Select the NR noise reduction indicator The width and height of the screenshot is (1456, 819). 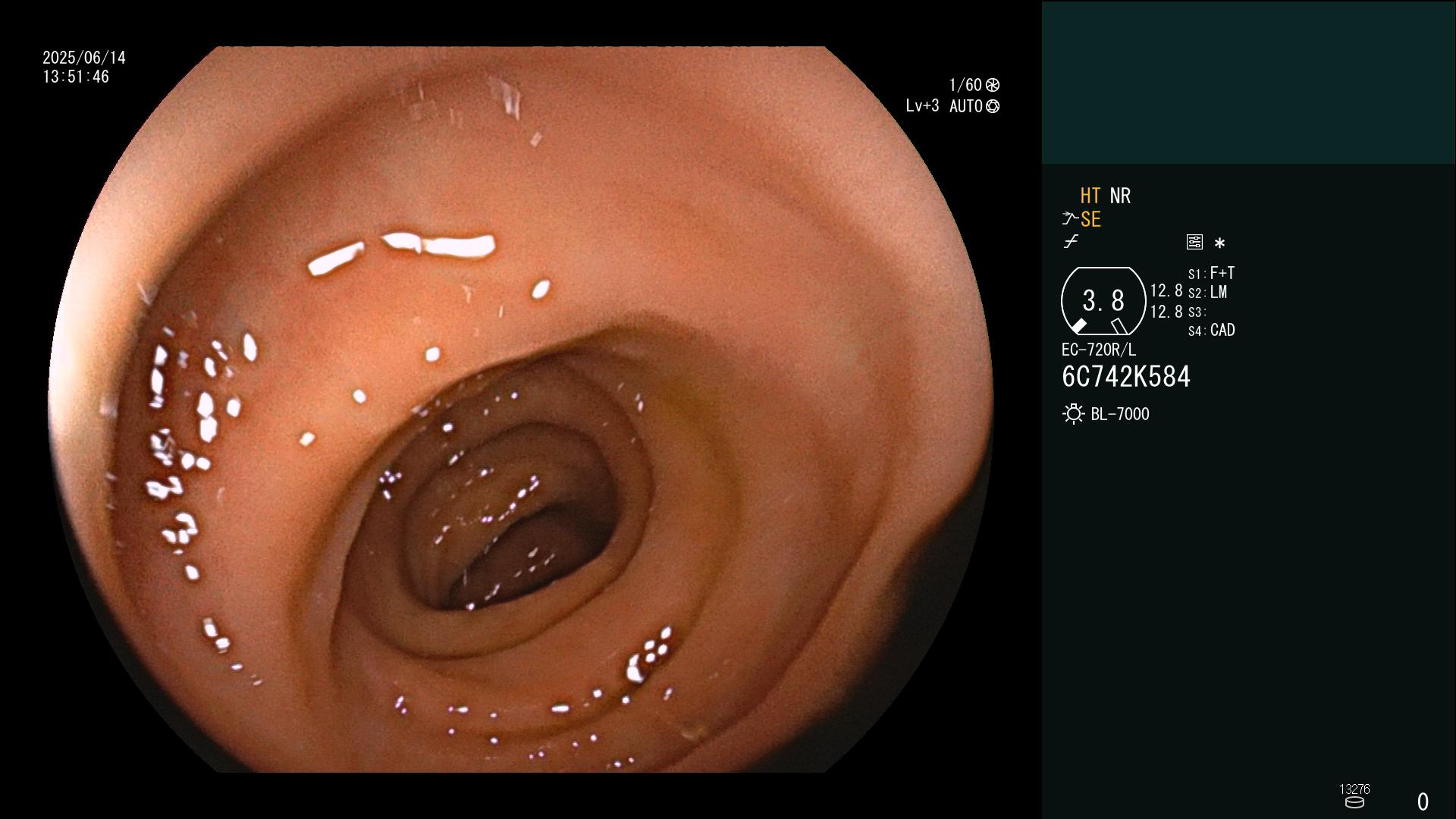click(1120, 196)
